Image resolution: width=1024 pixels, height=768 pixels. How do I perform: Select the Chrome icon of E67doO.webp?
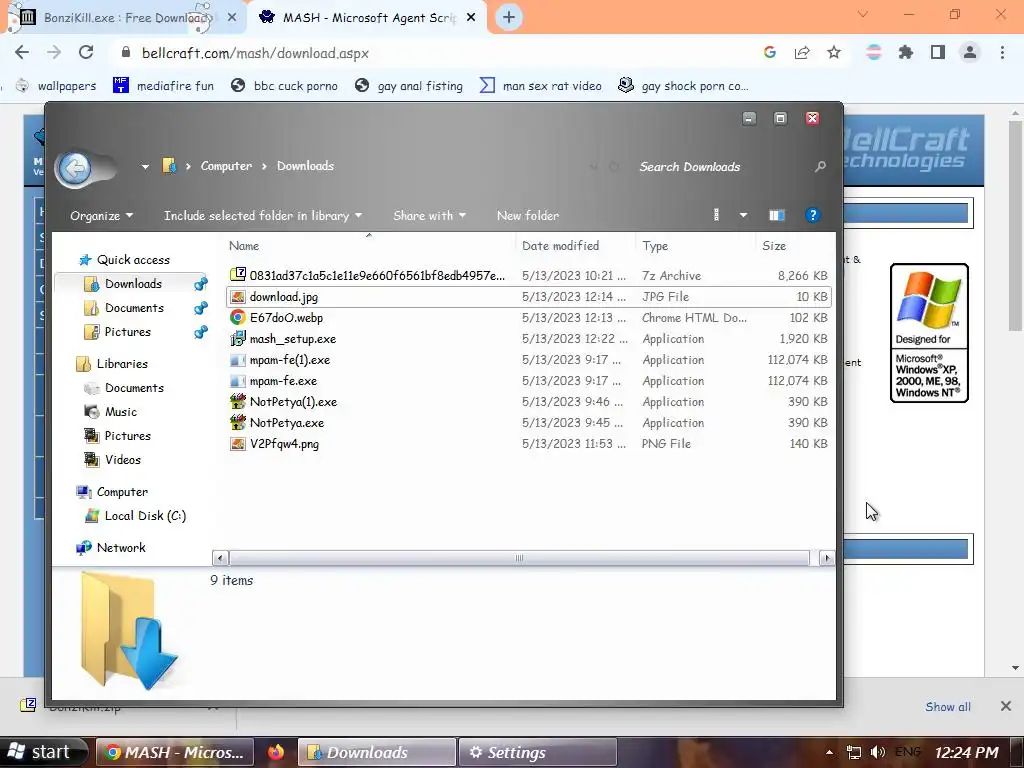(238, 317)
